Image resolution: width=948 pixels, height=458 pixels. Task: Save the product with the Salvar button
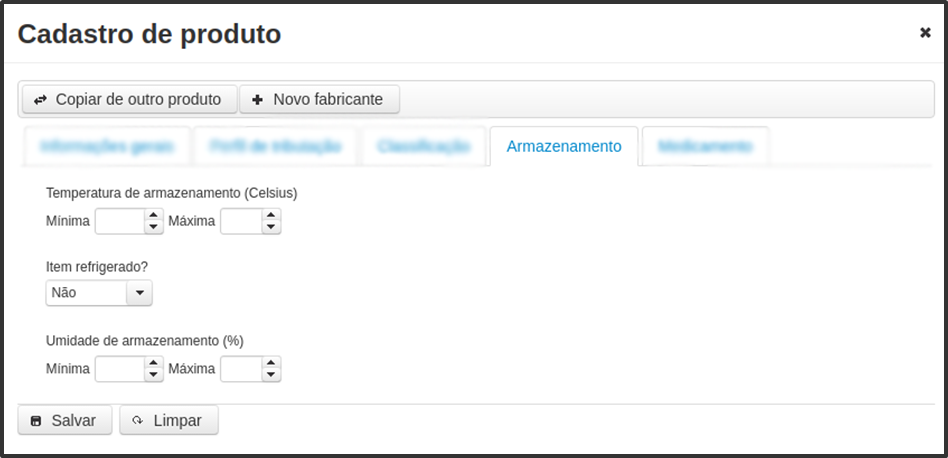coord(65,420)
